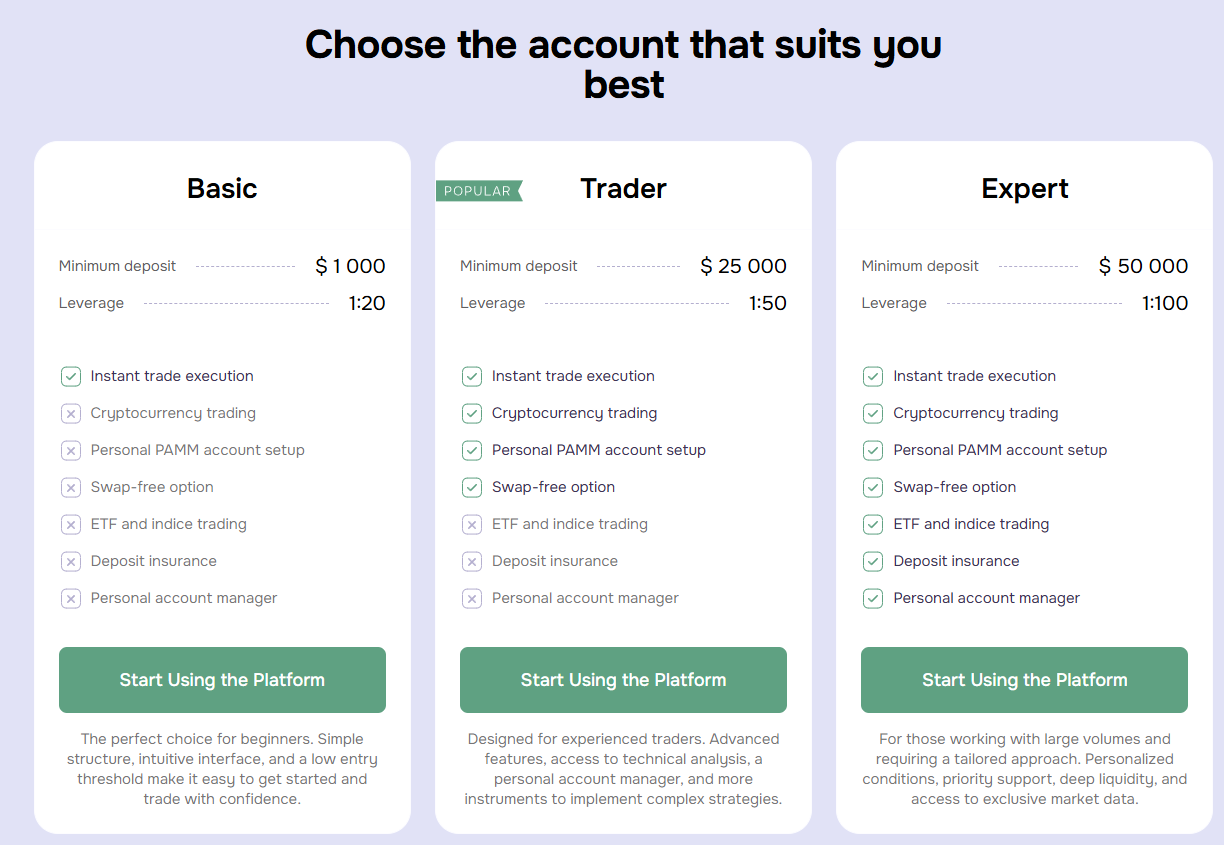Click the X icon beside Basic Personal account manager
The width and height of the screenshot is (1224, 845).
tap(71, 598)
